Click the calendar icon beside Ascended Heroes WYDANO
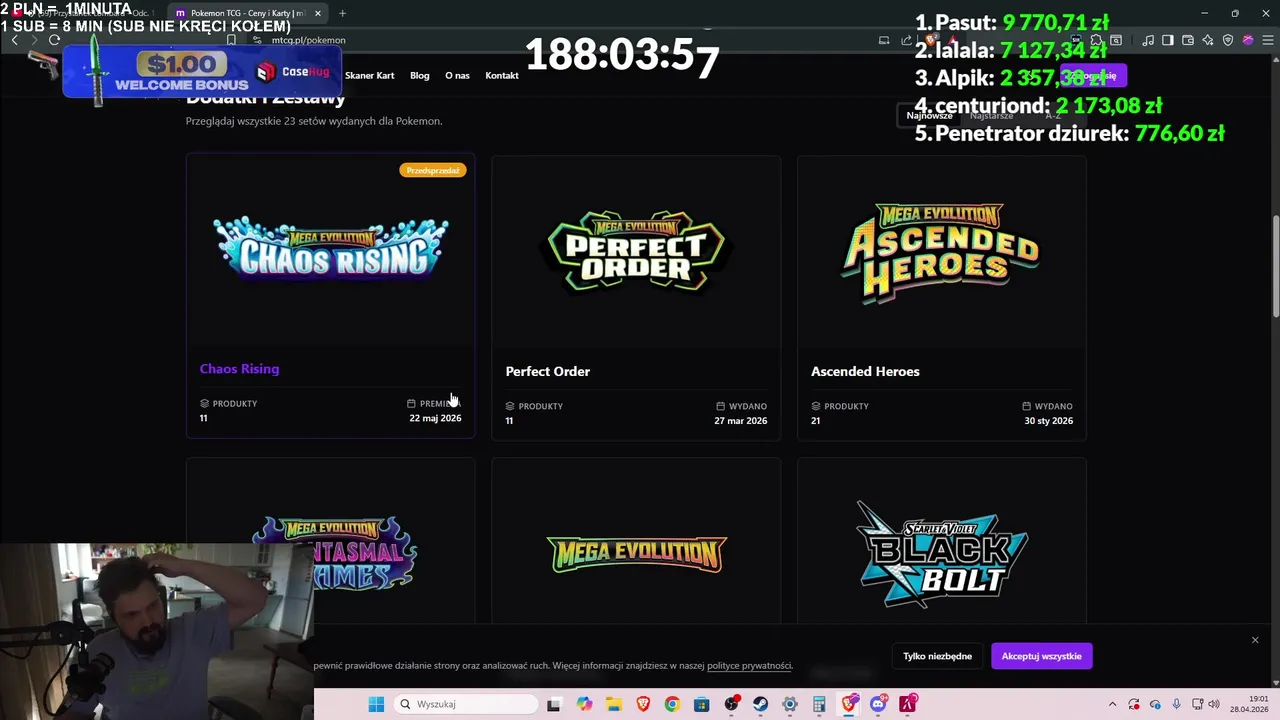This screenshot has height=720, width=1280. click(1026, 406)
